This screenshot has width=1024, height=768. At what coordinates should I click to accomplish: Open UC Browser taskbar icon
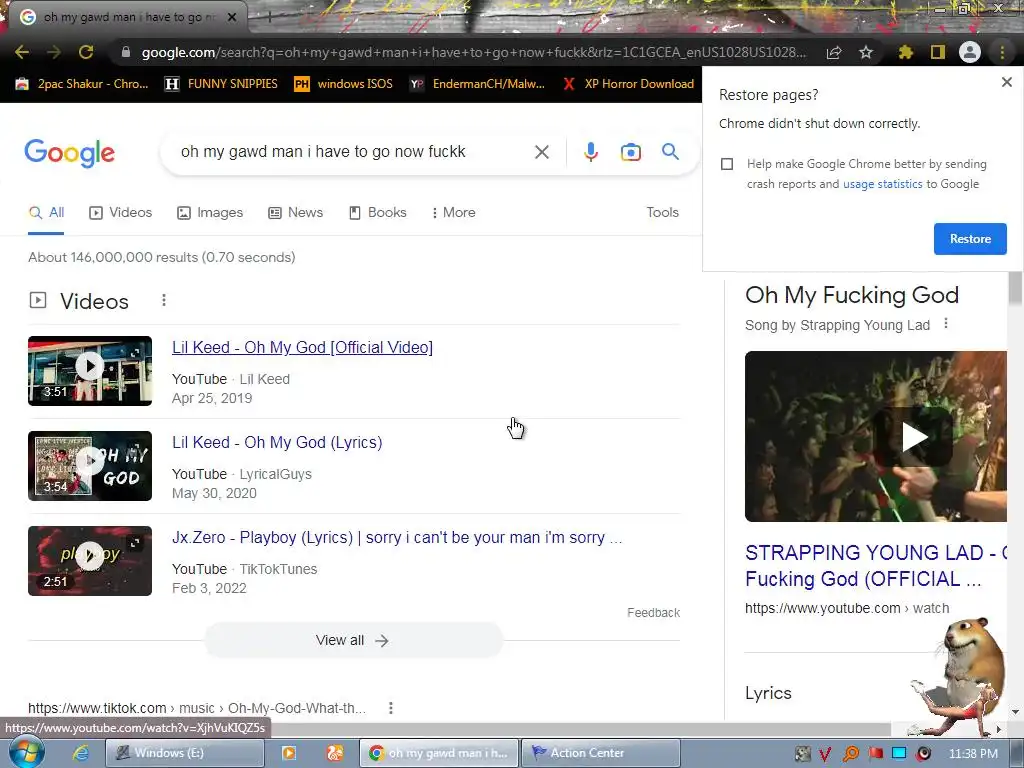pyautogui.click(x=335, y=753)
